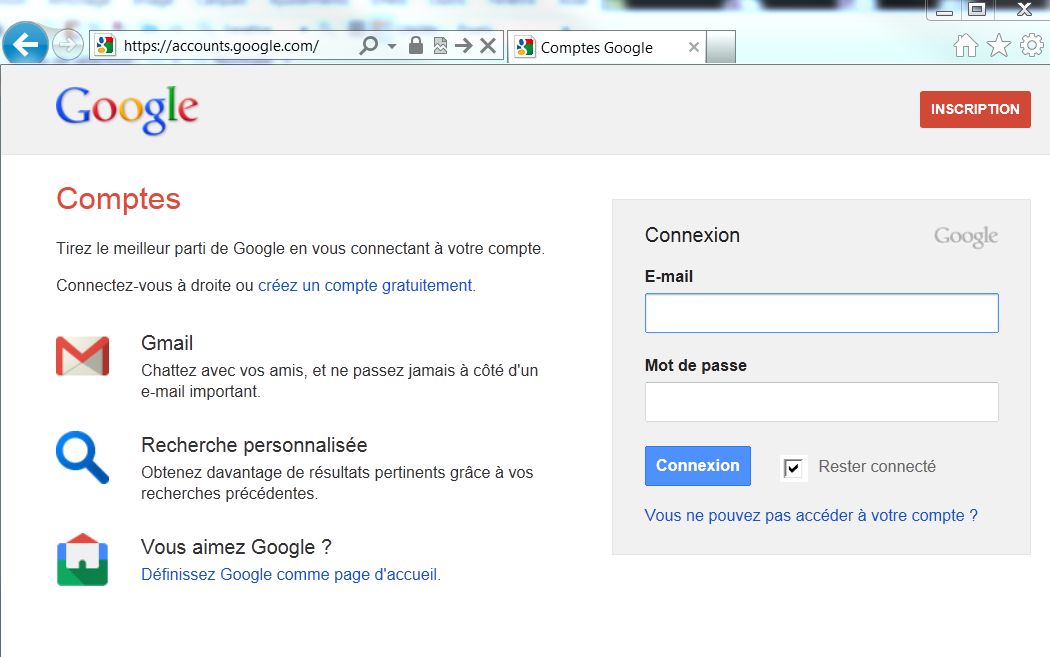
Task: Open a new browser tab
Action: 720,46
